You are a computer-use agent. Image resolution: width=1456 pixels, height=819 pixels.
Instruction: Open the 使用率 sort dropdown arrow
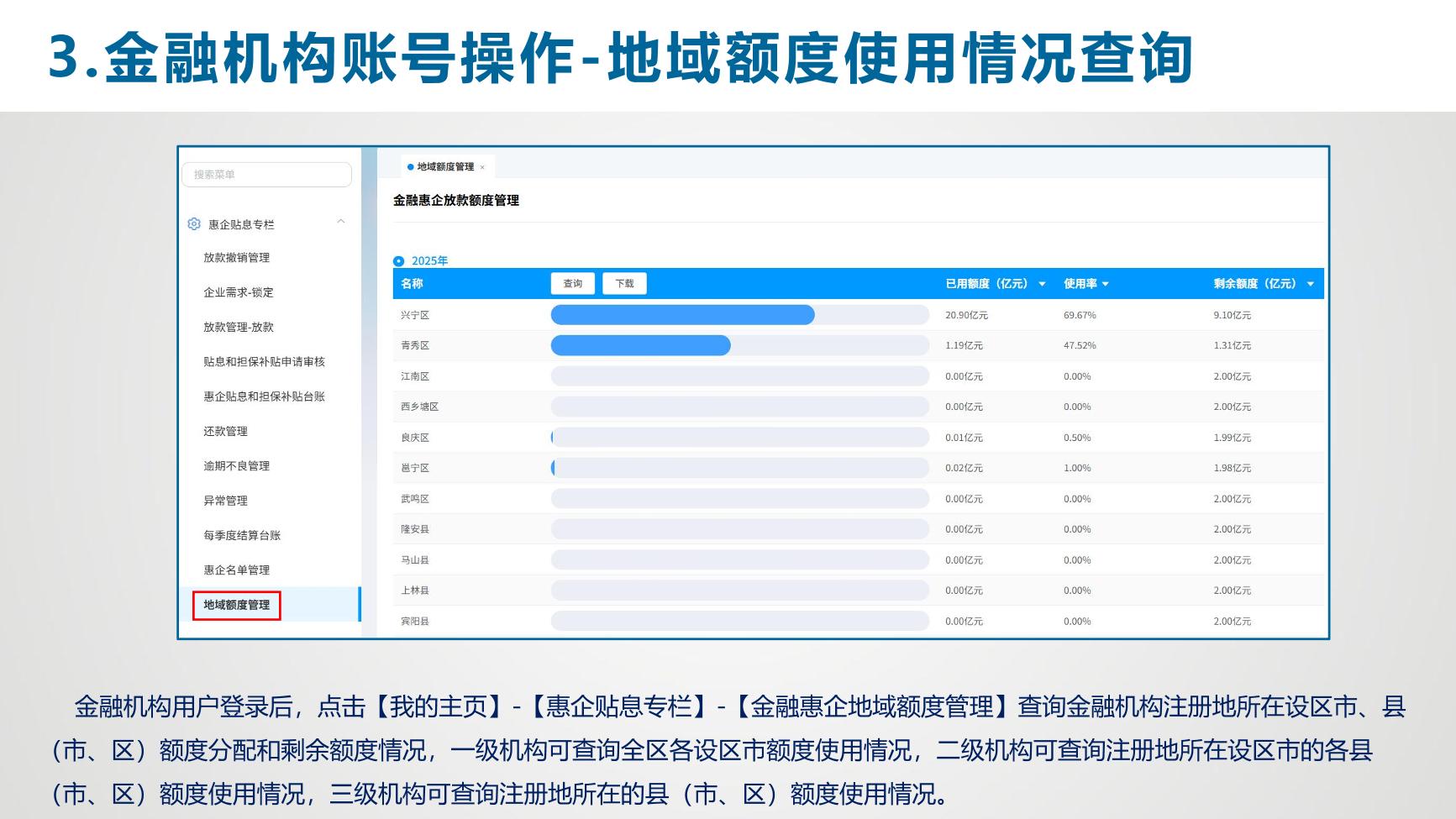pos(1105,285)
